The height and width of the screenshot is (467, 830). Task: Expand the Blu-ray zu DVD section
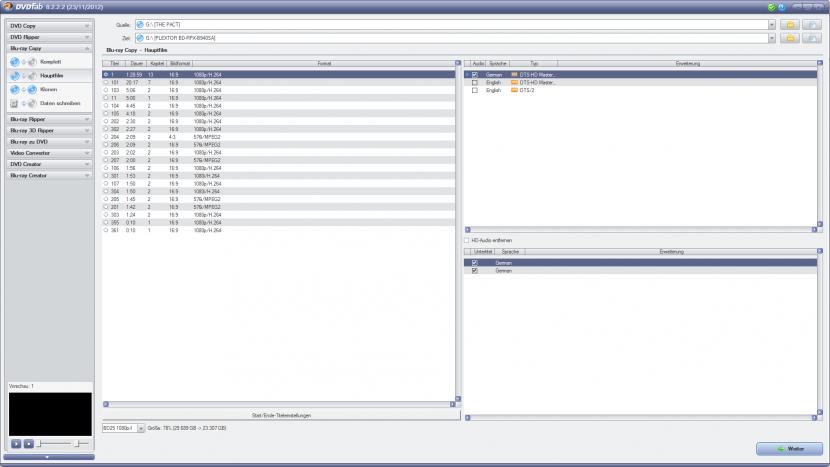(50, 142)
